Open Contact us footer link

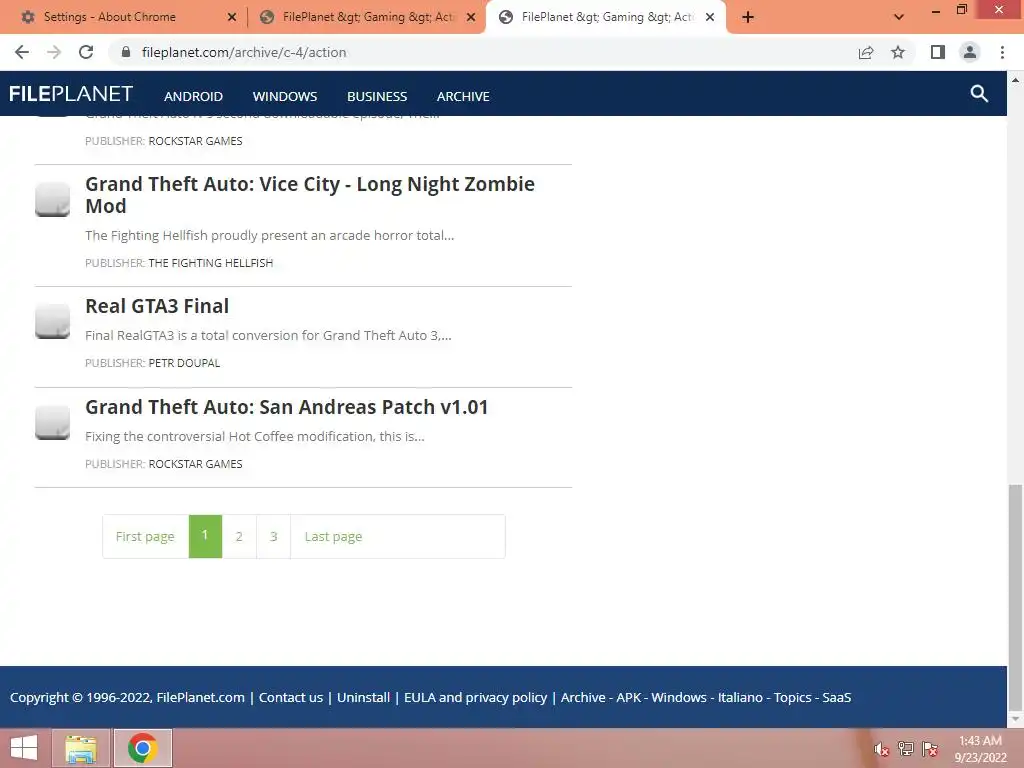291,697
